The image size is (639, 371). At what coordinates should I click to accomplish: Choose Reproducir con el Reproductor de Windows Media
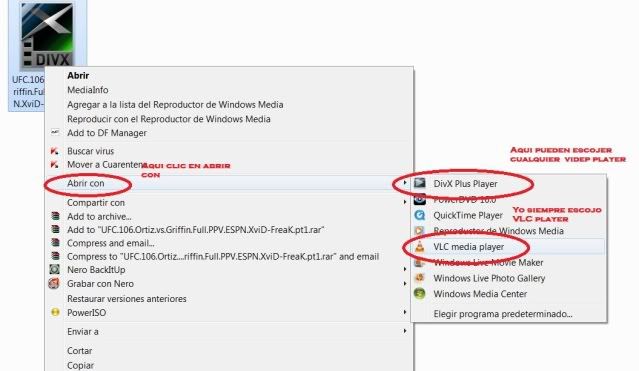[169, 119]
